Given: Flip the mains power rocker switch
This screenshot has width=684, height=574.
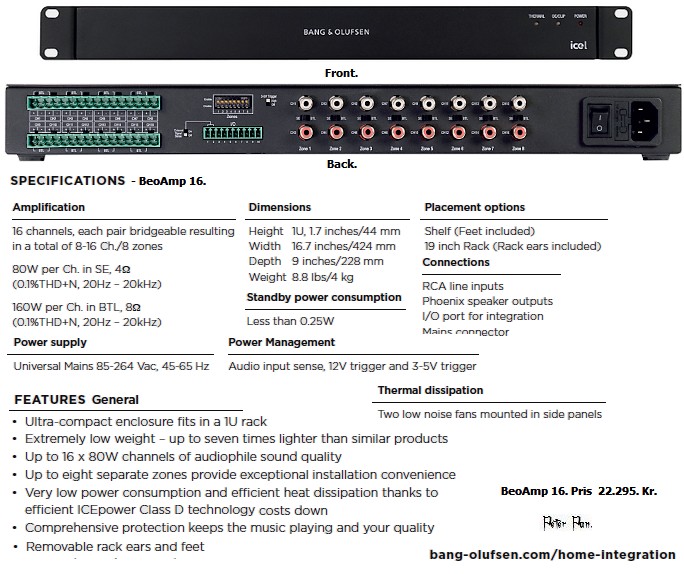Looking at the screenshot, I should pyautogui.click(x=599, y=121).
